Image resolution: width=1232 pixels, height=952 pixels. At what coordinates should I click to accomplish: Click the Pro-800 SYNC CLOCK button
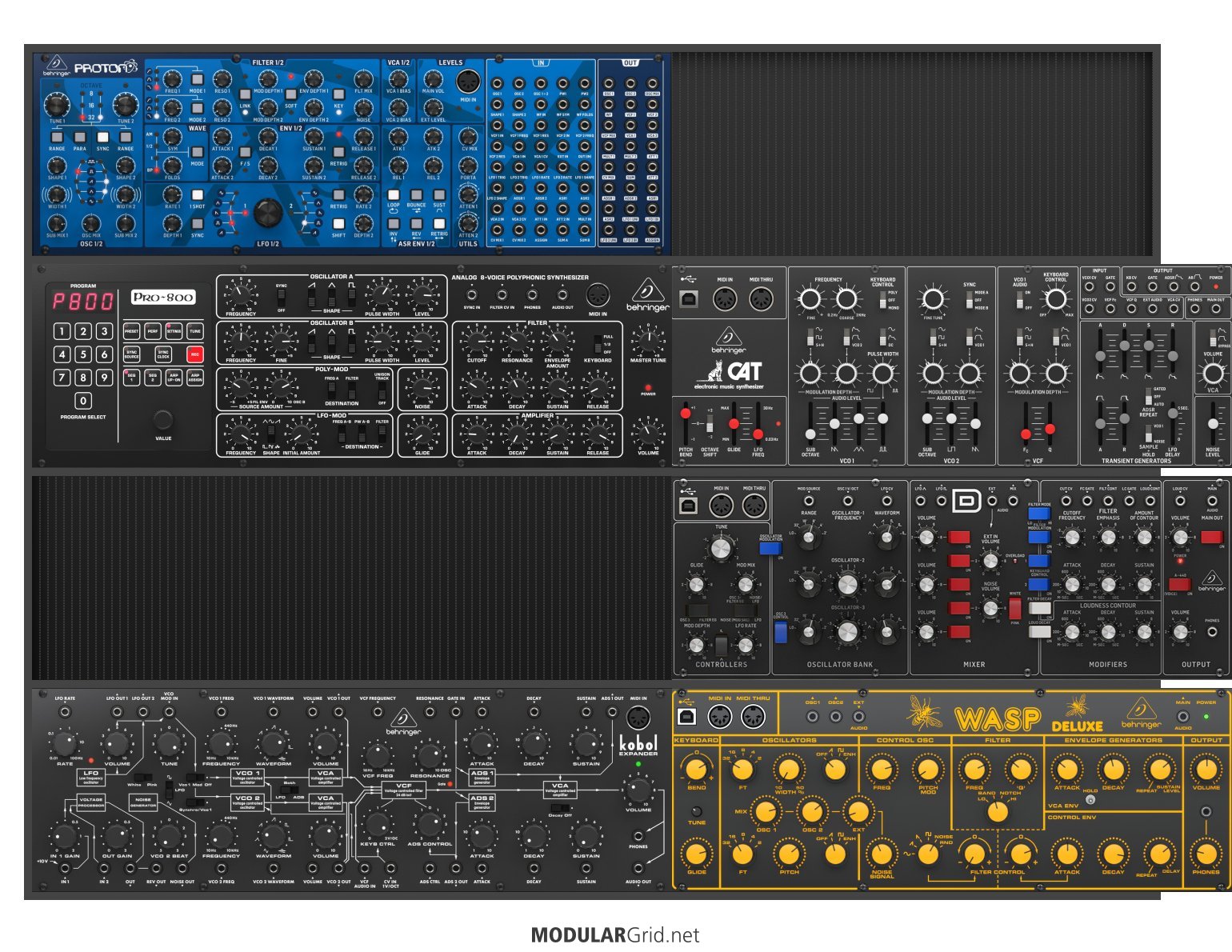163,354
